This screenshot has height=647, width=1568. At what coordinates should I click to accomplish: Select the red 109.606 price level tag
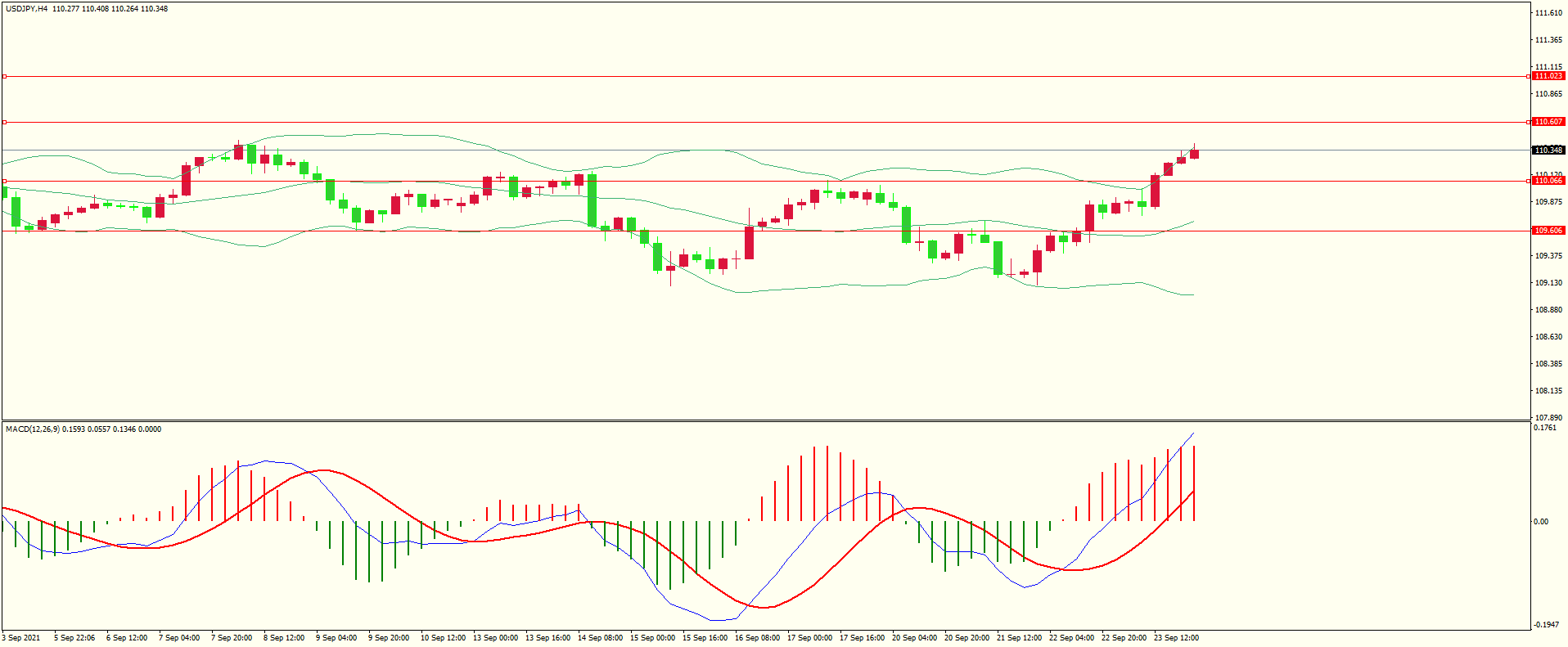click(x=1548, y=231)
